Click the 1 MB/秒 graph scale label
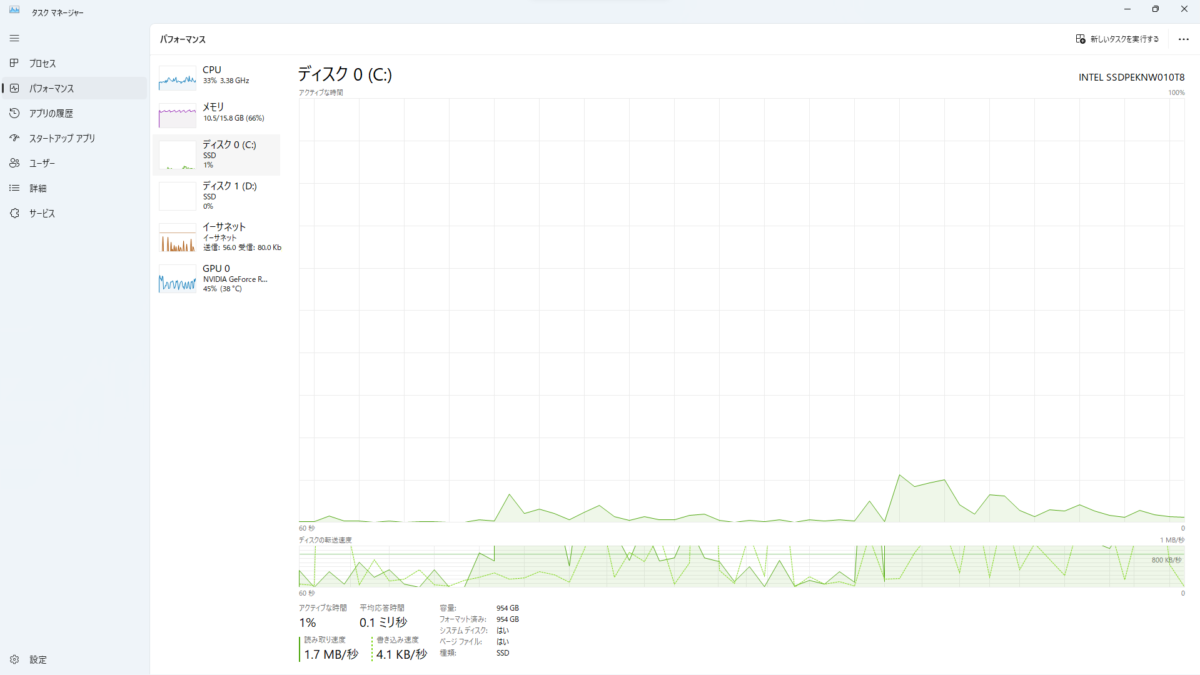Image resolution: width=1200 pixels, height=675 pixels. (1172, 540)
